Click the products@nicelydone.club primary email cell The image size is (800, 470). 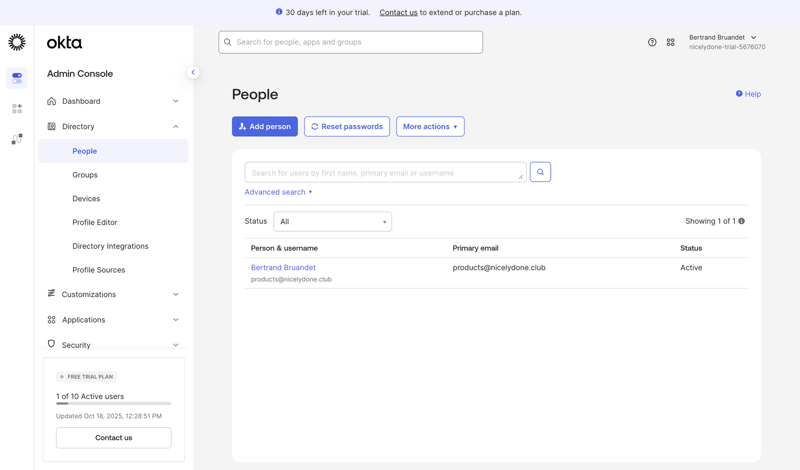499,267
